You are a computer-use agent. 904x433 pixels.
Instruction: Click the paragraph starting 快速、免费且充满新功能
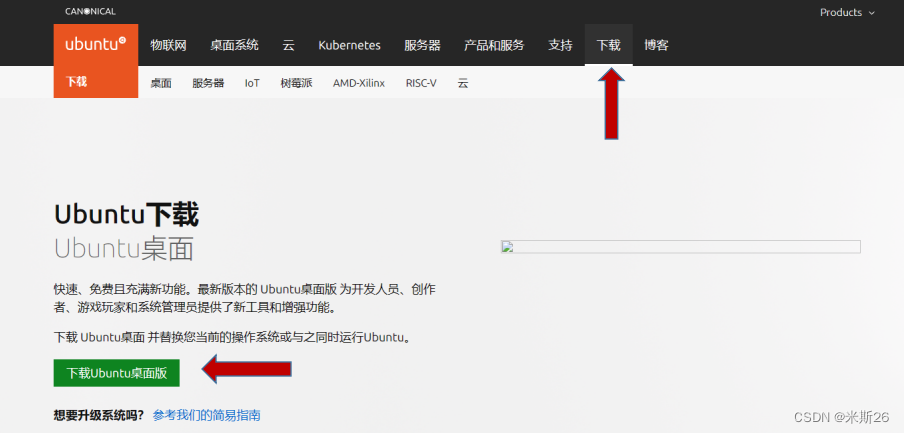(244, 298)
